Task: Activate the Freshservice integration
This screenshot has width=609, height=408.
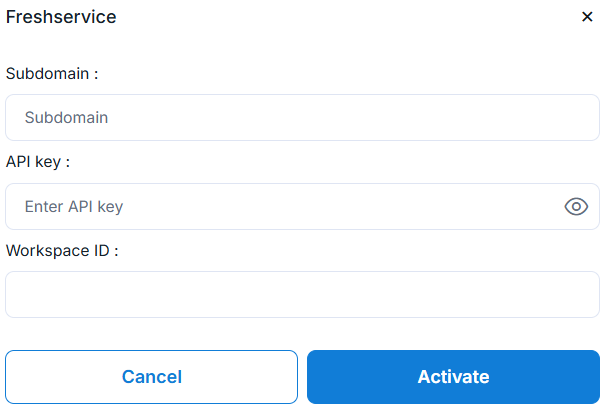Action: click(453, 377)
